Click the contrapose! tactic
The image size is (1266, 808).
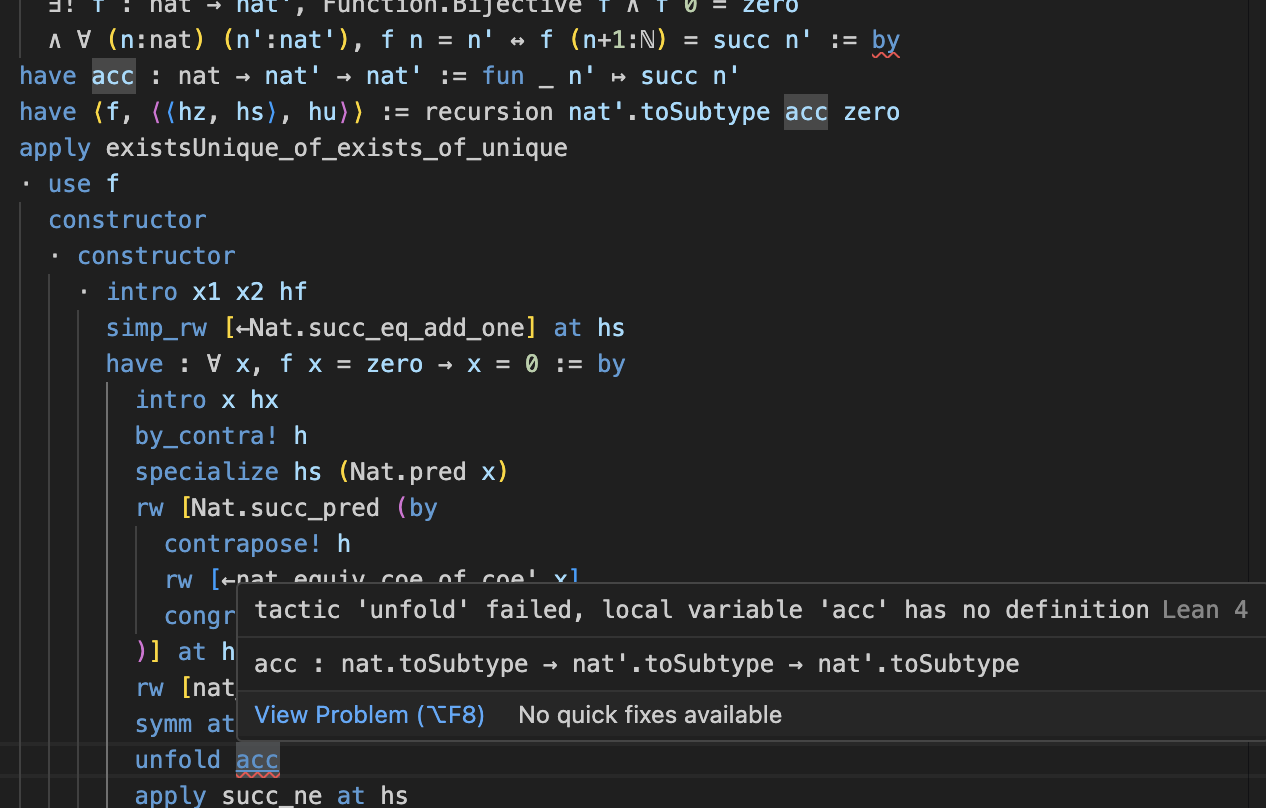[x=243, y=544]
